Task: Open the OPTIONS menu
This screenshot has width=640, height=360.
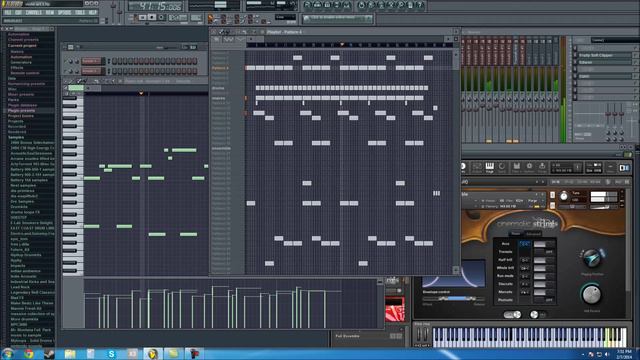Action: coord(64,13)
